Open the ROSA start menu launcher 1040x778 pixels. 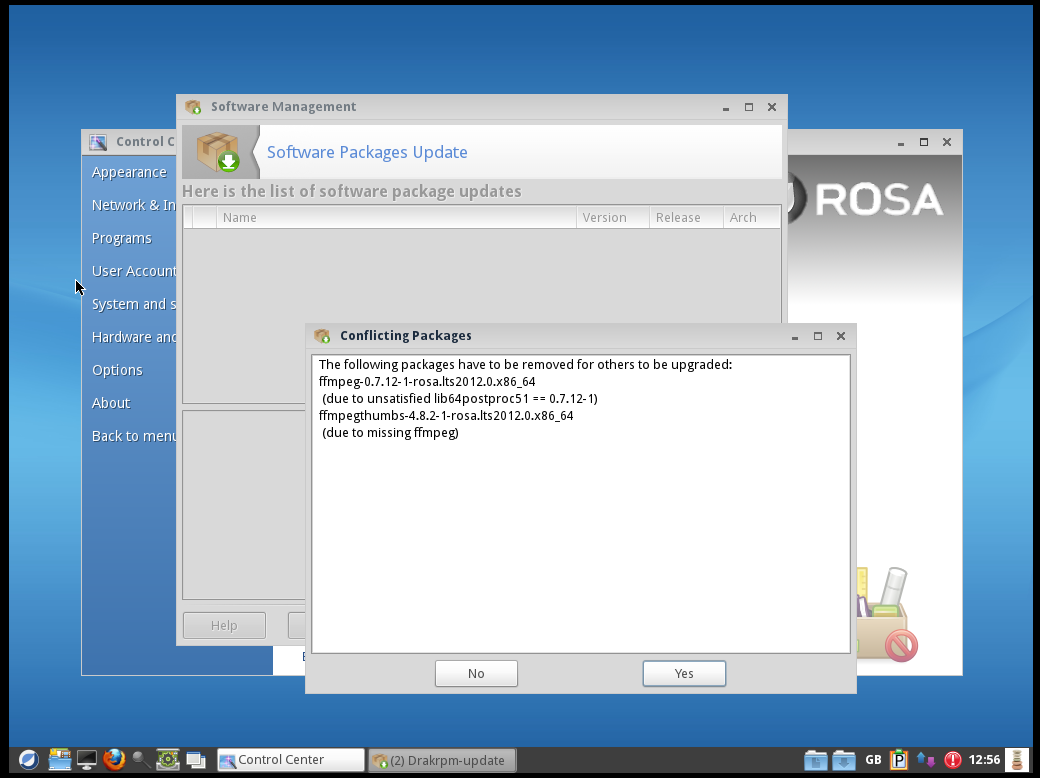point(29,759)
